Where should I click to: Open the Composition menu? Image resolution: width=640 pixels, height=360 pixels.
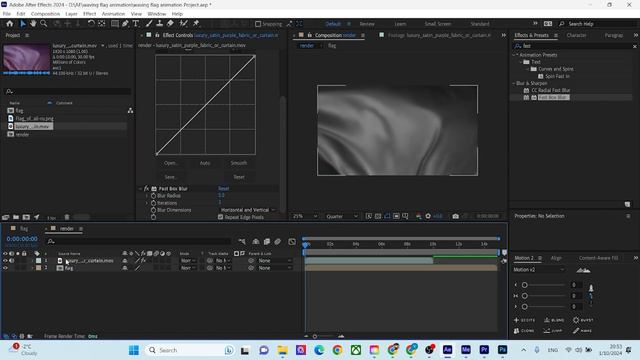45,14
